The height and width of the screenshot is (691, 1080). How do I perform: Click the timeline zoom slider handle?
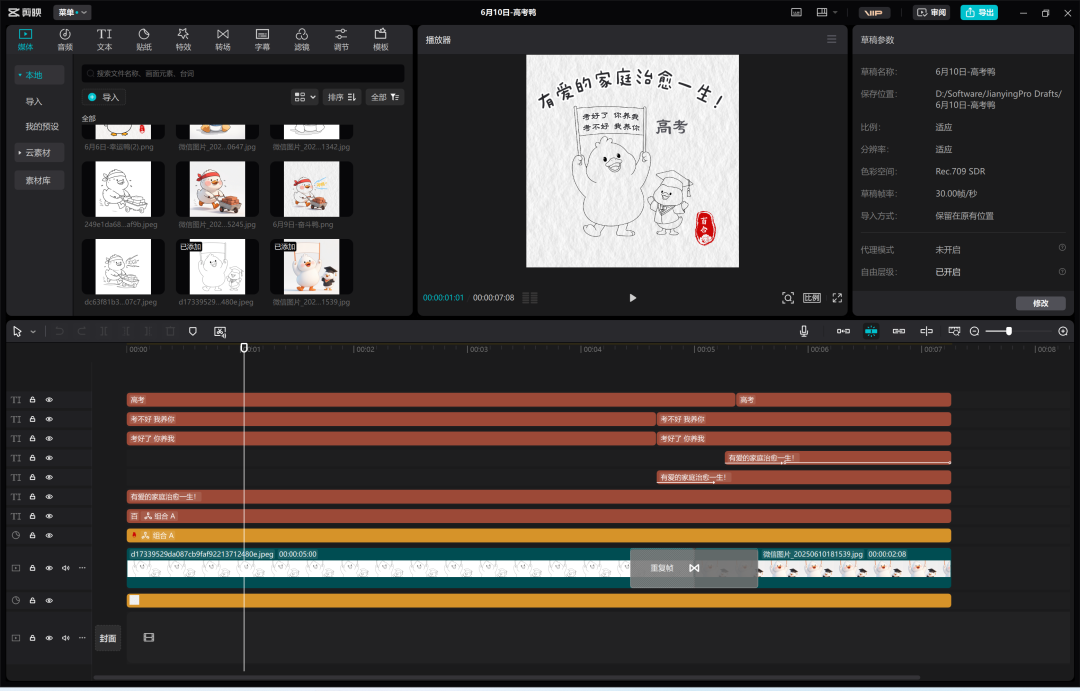[1008, 331]
